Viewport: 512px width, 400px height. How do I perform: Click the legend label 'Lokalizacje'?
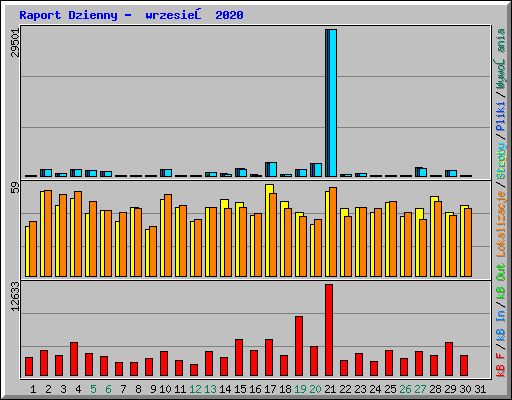pyautogui.click(x=500, y=224)
